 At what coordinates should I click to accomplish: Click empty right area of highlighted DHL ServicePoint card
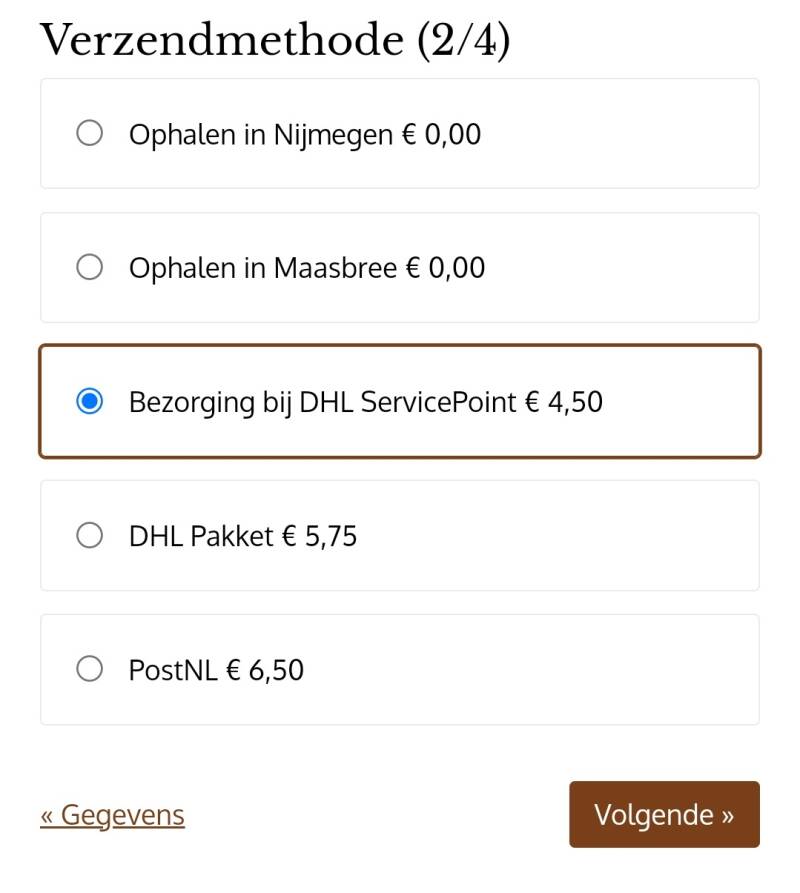click(x=680, y=402)
